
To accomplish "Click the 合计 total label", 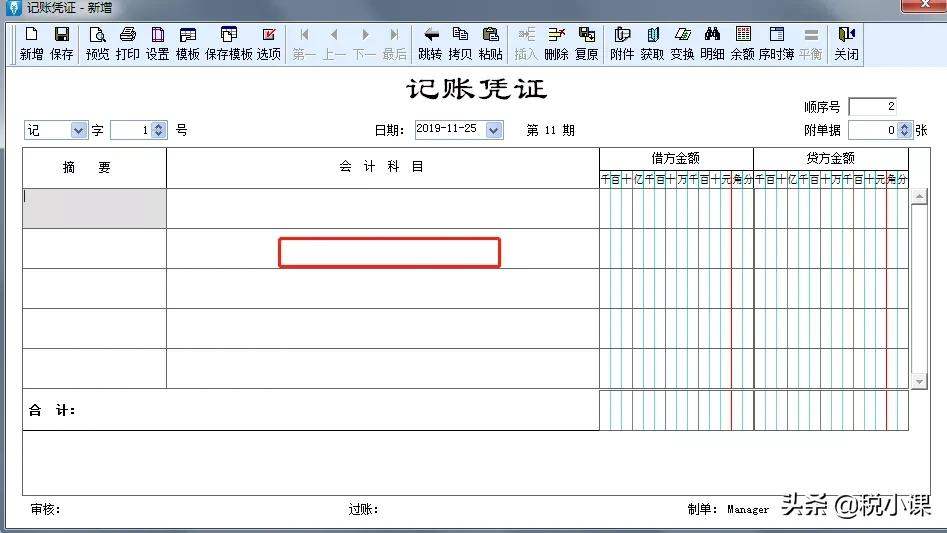I will 52,410.
